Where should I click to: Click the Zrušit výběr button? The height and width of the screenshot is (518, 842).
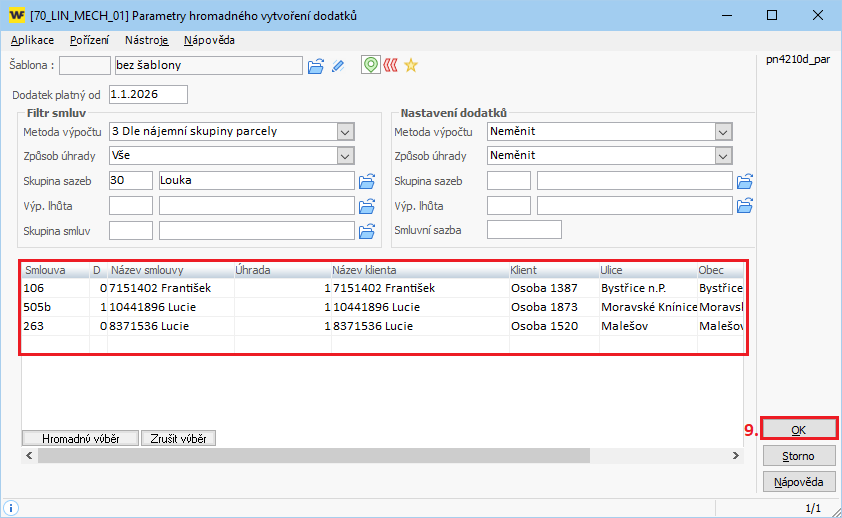pos(179,438)
